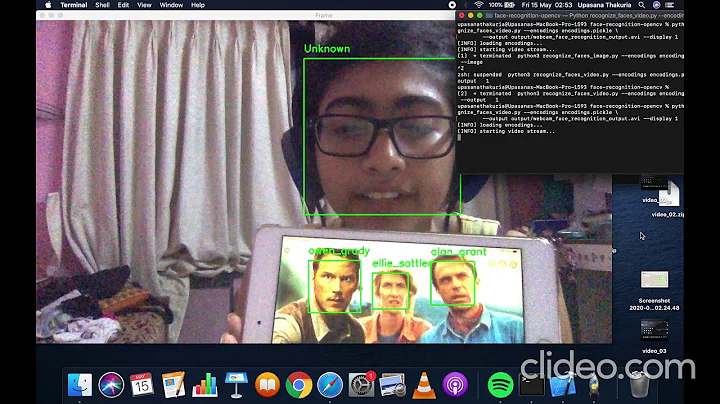Click the 'owen_grady' face label
The image size is (720, 404).
pyautogui.click(x=339, y=251)
